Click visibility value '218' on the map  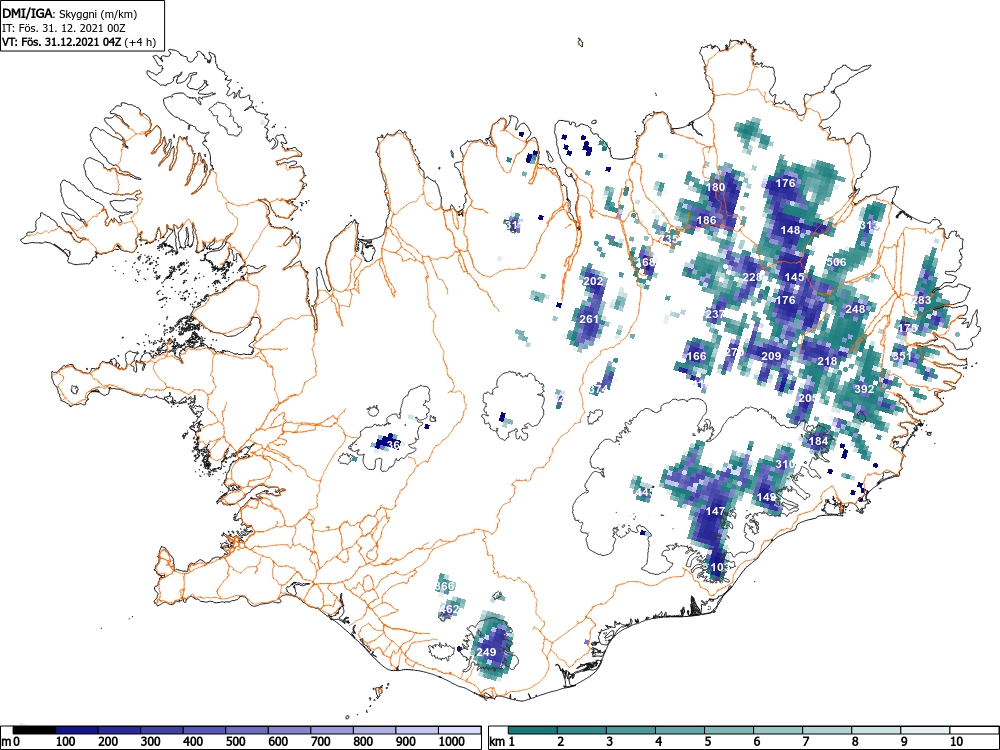(827, 361)
